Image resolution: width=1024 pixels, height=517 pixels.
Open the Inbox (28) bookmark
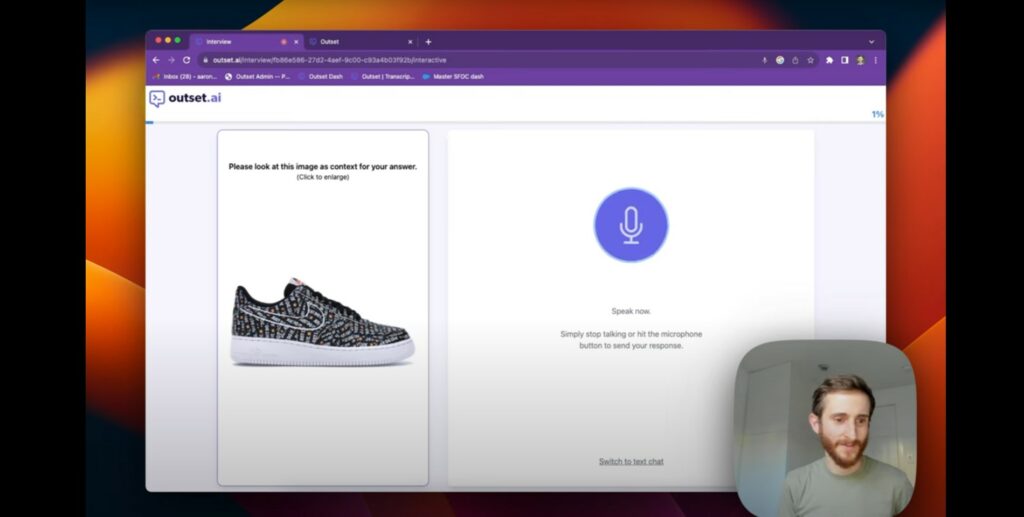click(x=185, y=76)
